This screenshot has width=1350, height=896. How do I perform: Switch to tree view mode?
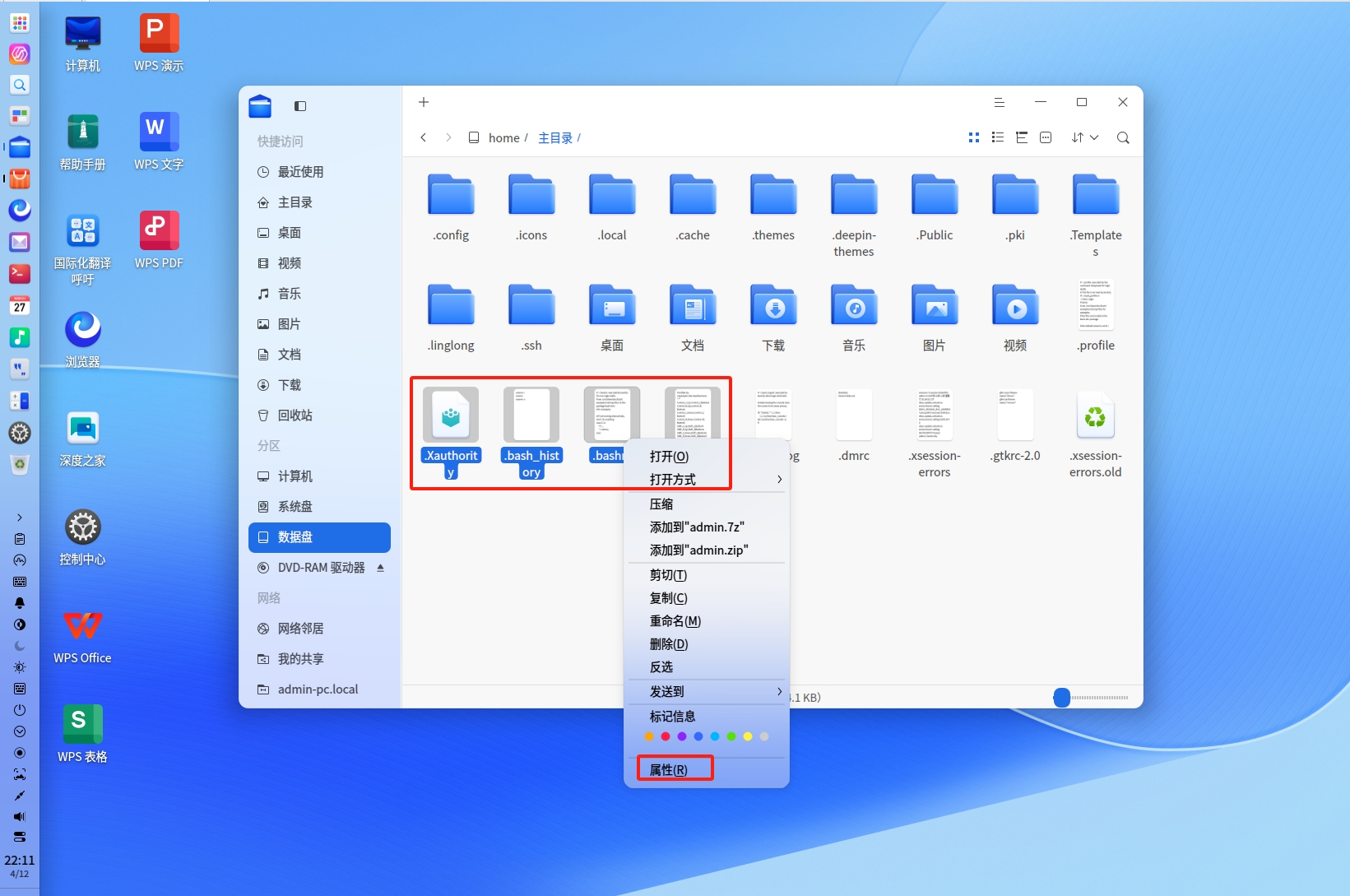[x=1022, y=137]
